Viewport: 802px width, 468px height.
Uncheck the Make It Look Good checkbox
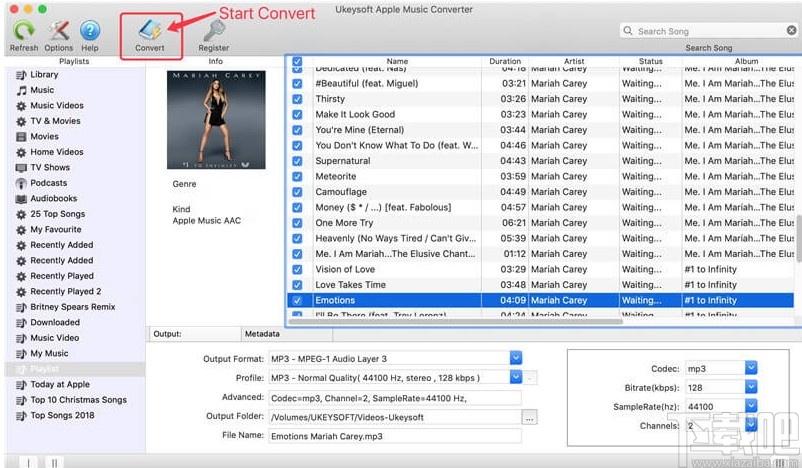(297, 115)
